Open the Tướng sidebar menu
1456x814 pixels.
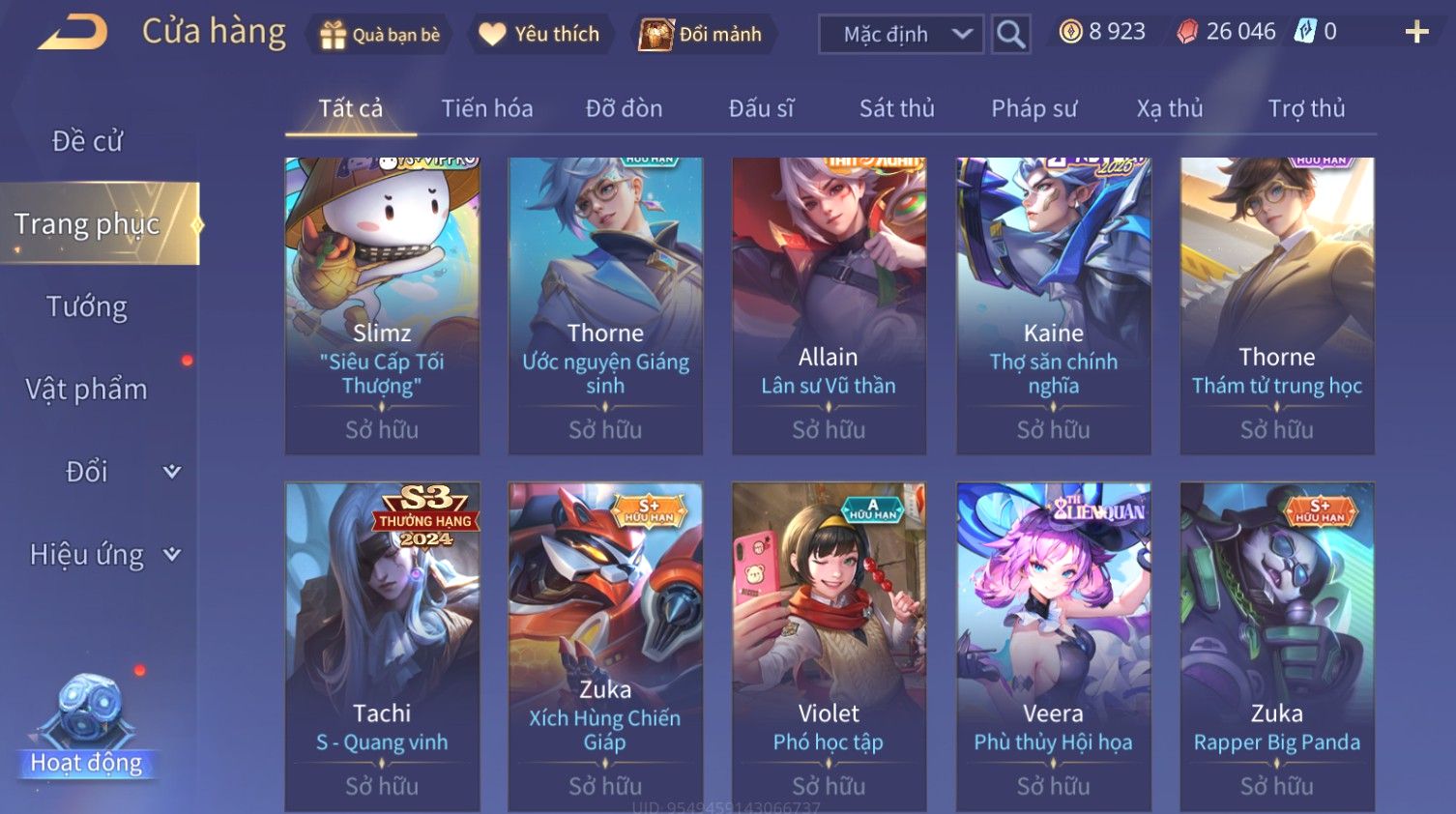[87, 306]
